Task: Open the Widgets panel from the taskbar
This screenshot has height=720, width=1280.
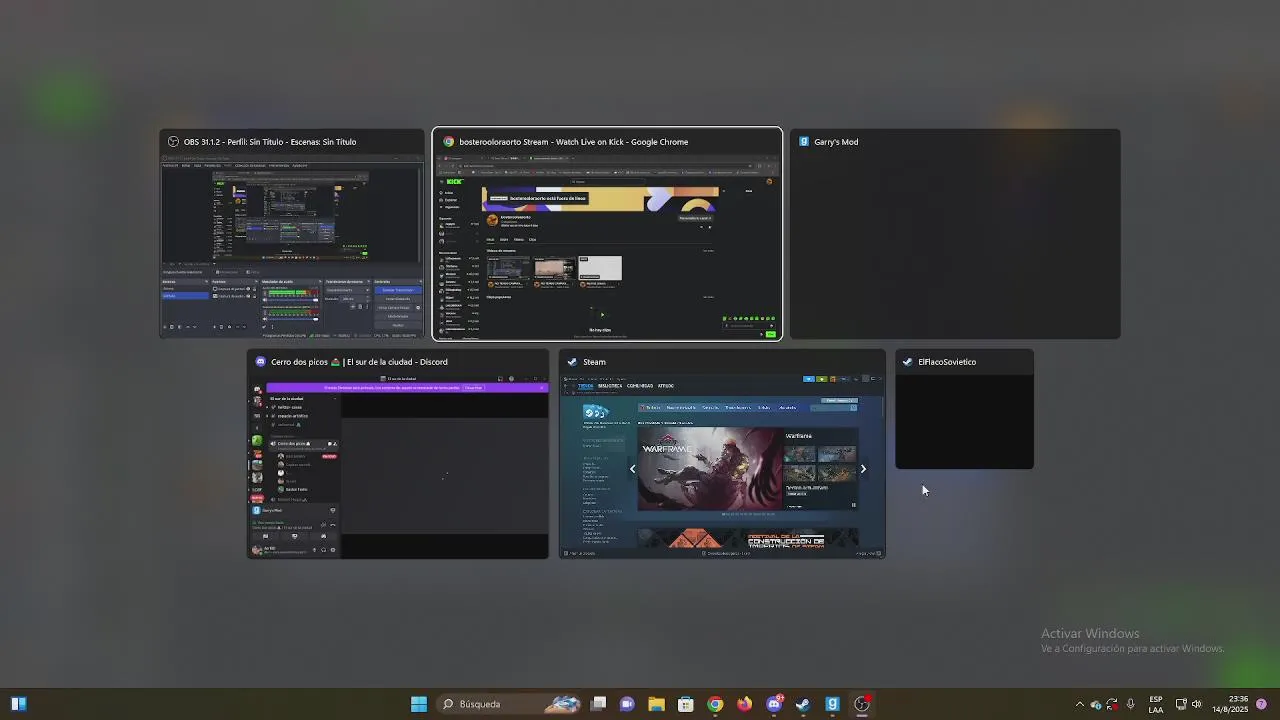Action: point(18,704)
